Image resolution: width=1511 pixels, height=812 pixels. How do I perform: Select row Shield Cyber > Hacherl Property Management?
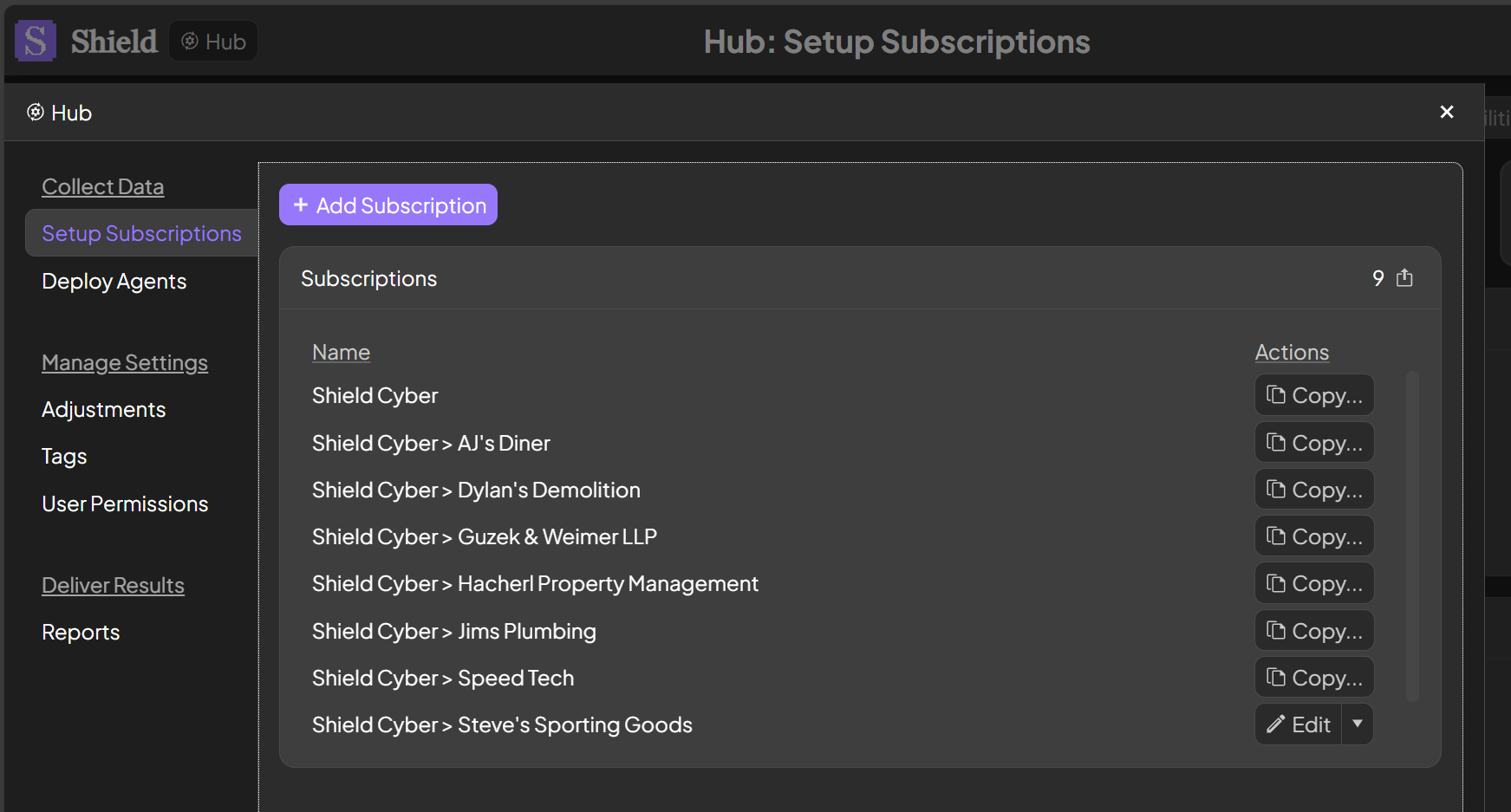click(x=535, y=583)
